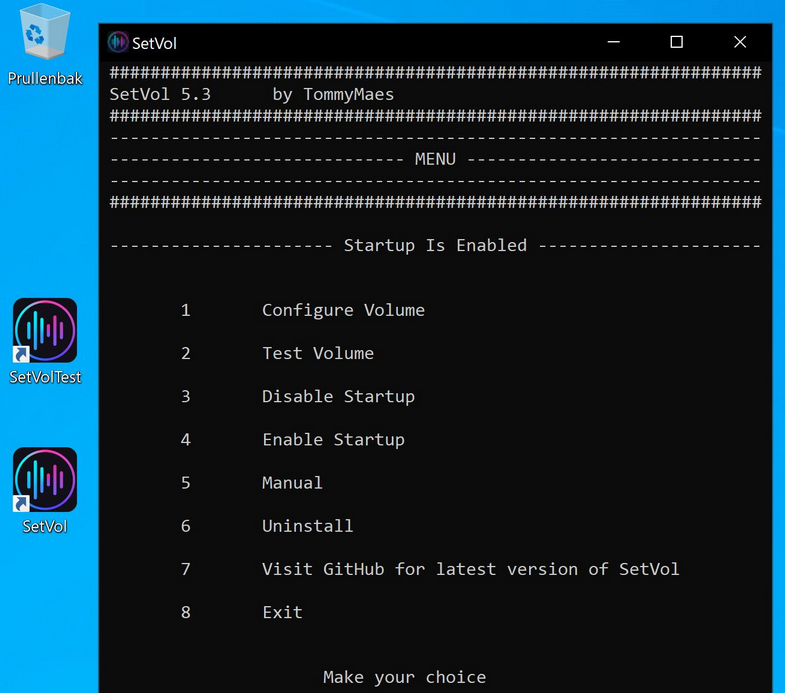Screen dimensions: 785x693
Task: Click option number 2 in the menu
Action: (x=186, y=354)
